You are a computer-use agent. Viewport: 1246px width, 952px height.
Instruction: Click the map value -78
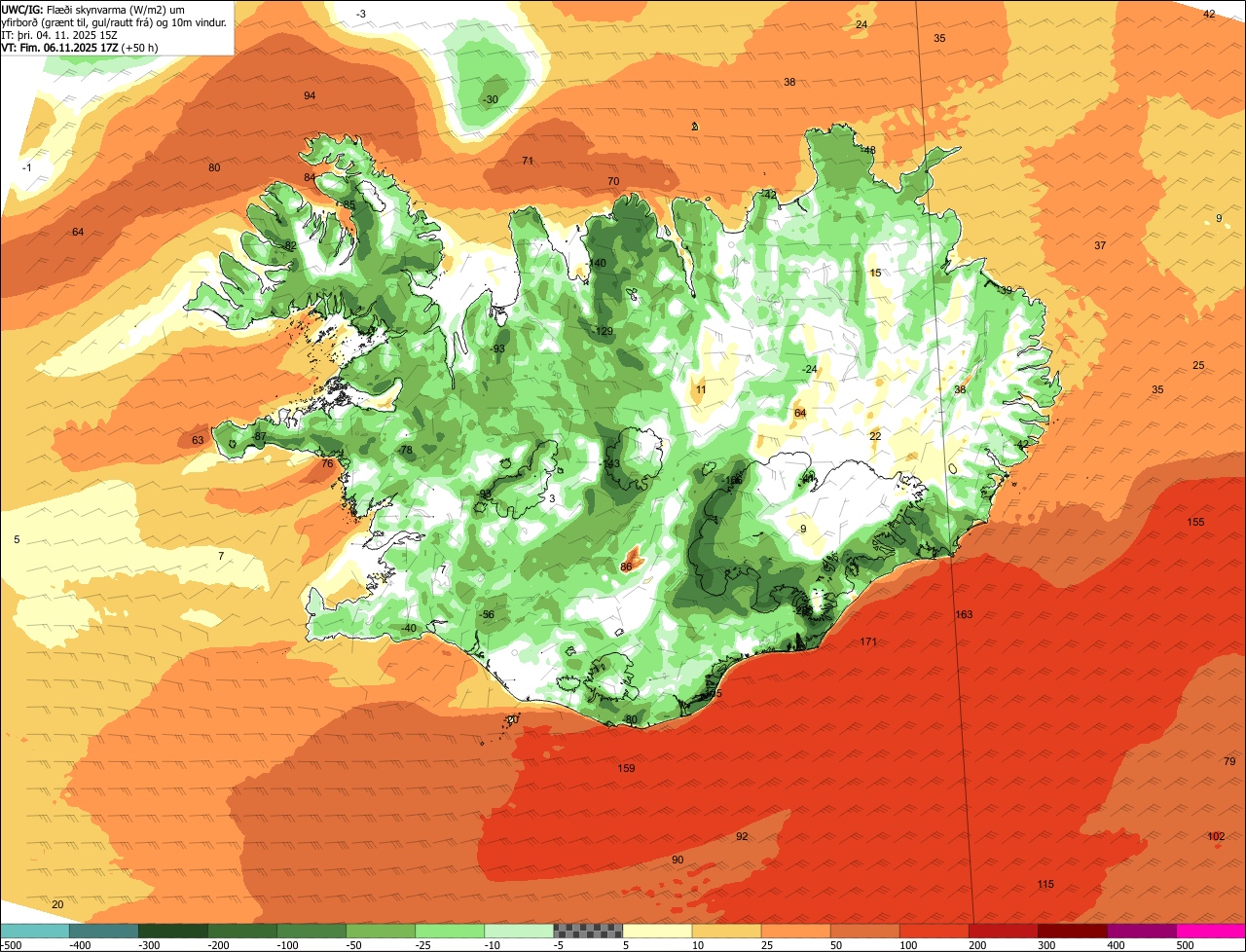pyautogui.click(x=405, y=450)
